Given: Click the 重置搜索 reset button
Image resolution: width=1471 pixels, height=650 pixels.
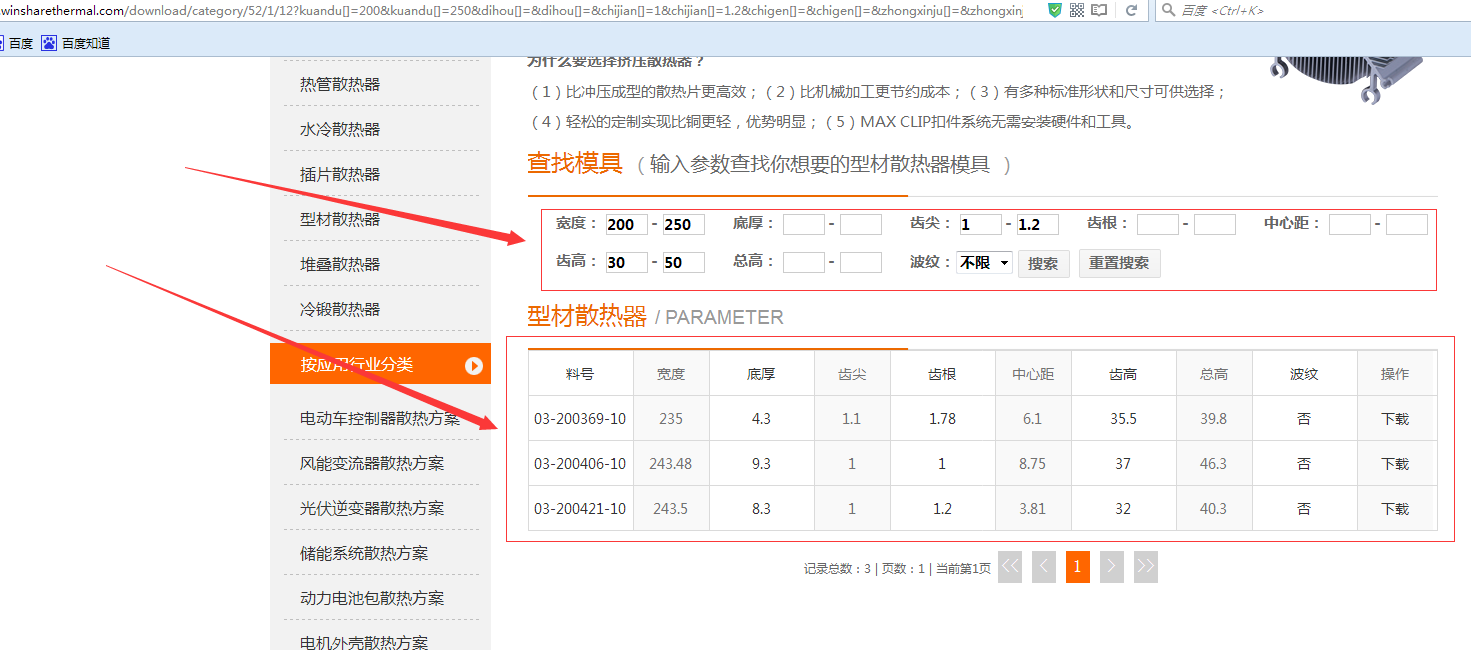Looking at the screenshot, I should click(1119, 264).
